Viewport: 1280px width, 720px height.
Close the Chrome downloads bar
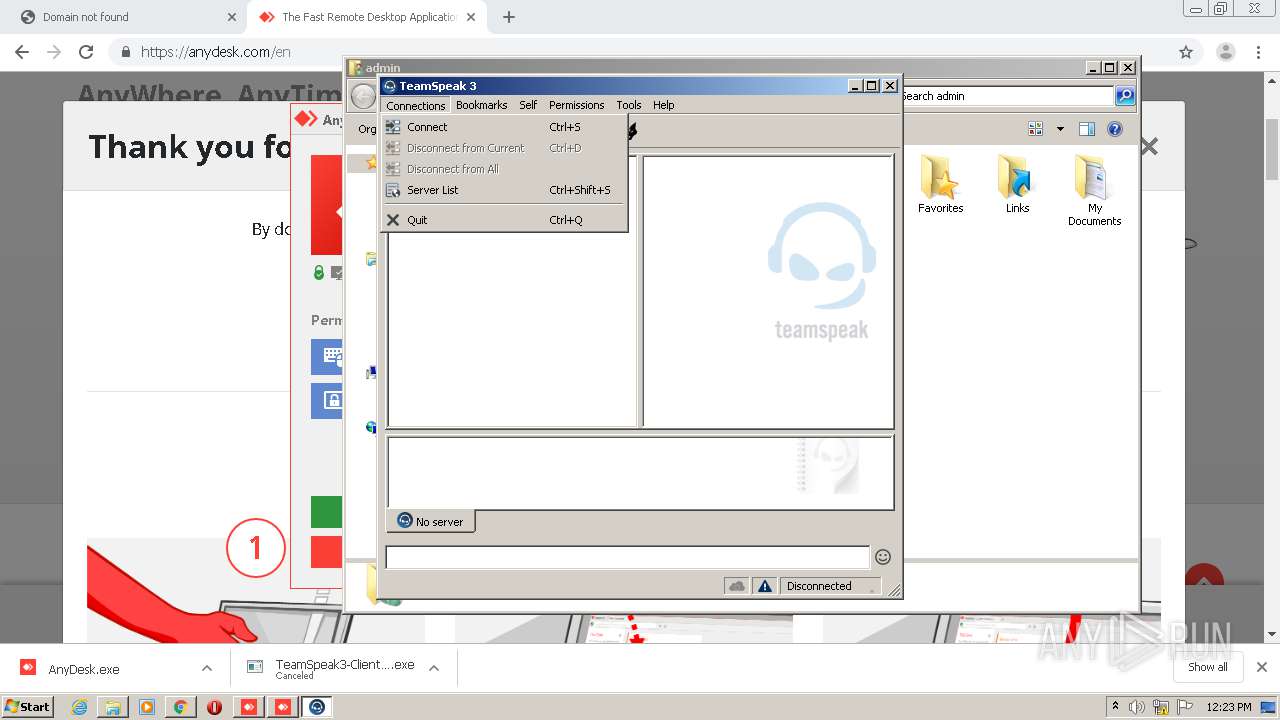pyautogui.click(x=1261, y=667)
